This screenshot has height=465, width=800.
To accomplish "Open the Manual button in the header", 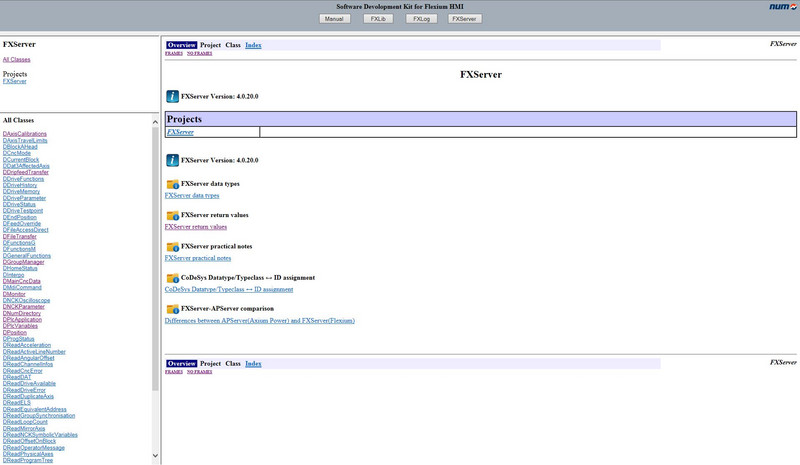I will click(336, 19).
